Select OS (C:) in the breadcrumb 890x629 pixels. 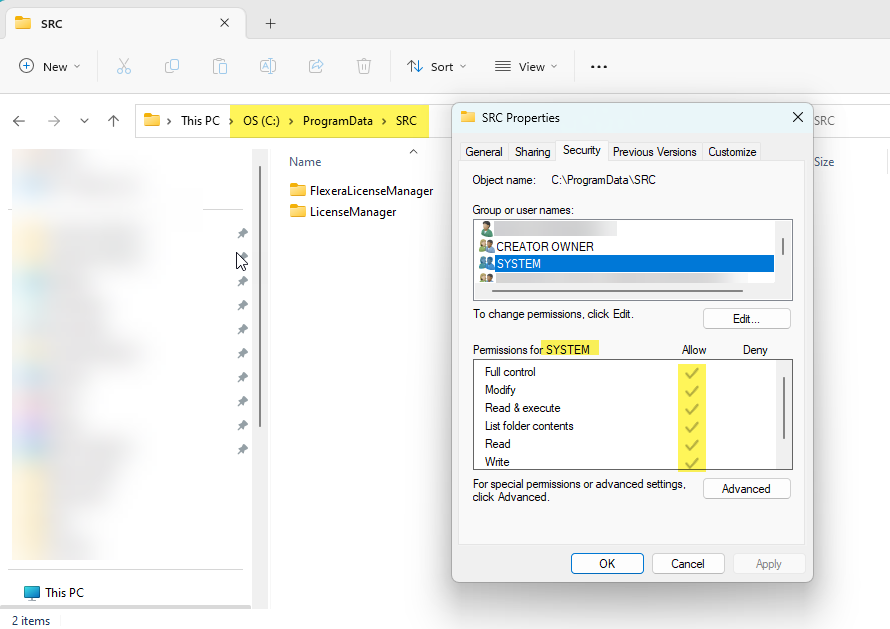261,120
